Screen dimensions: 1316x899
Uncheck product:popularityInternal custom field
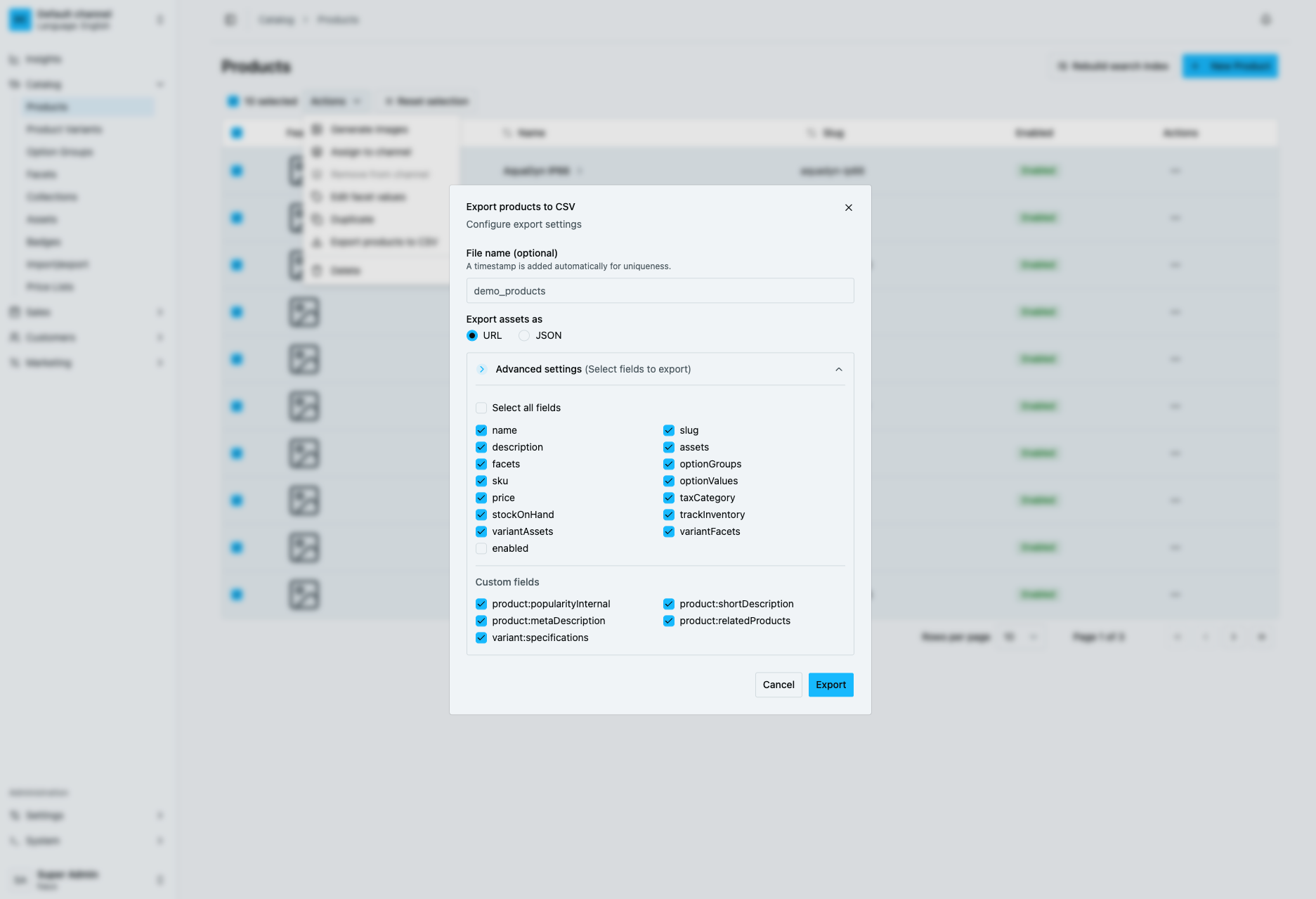481,604
